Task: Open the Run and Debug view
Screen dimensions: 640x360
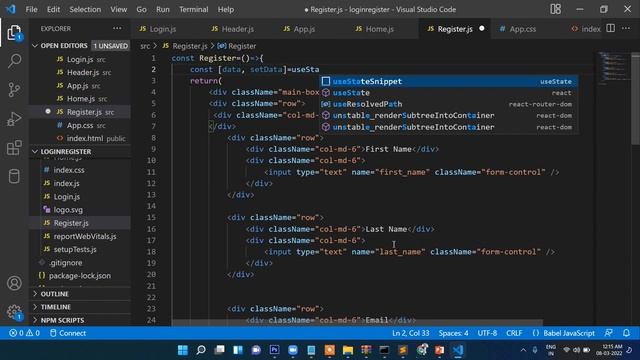Action: point(14,119)
